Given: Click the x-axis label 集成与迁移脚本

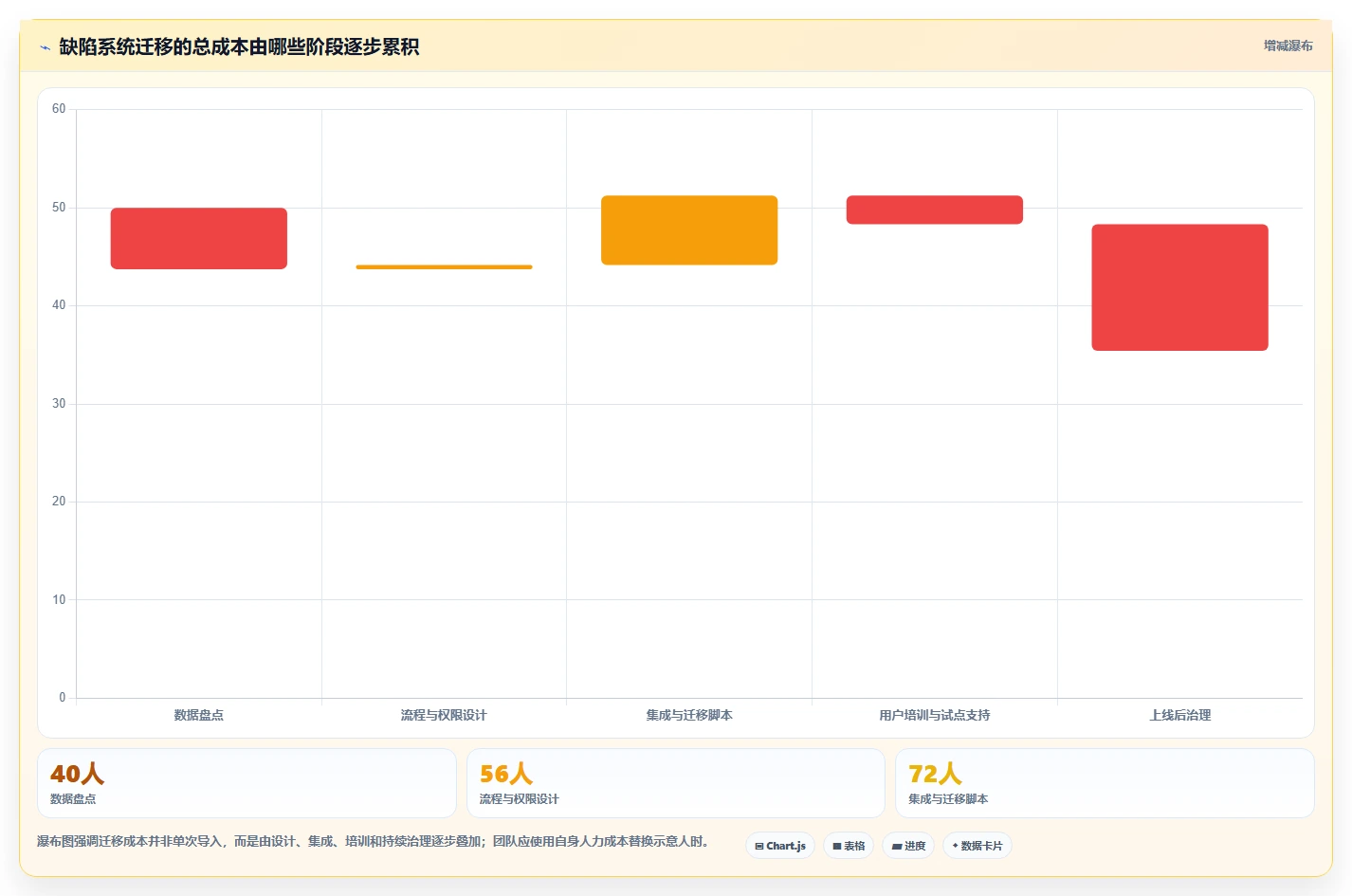Looking at the screenshot, I should pos(689,715).
